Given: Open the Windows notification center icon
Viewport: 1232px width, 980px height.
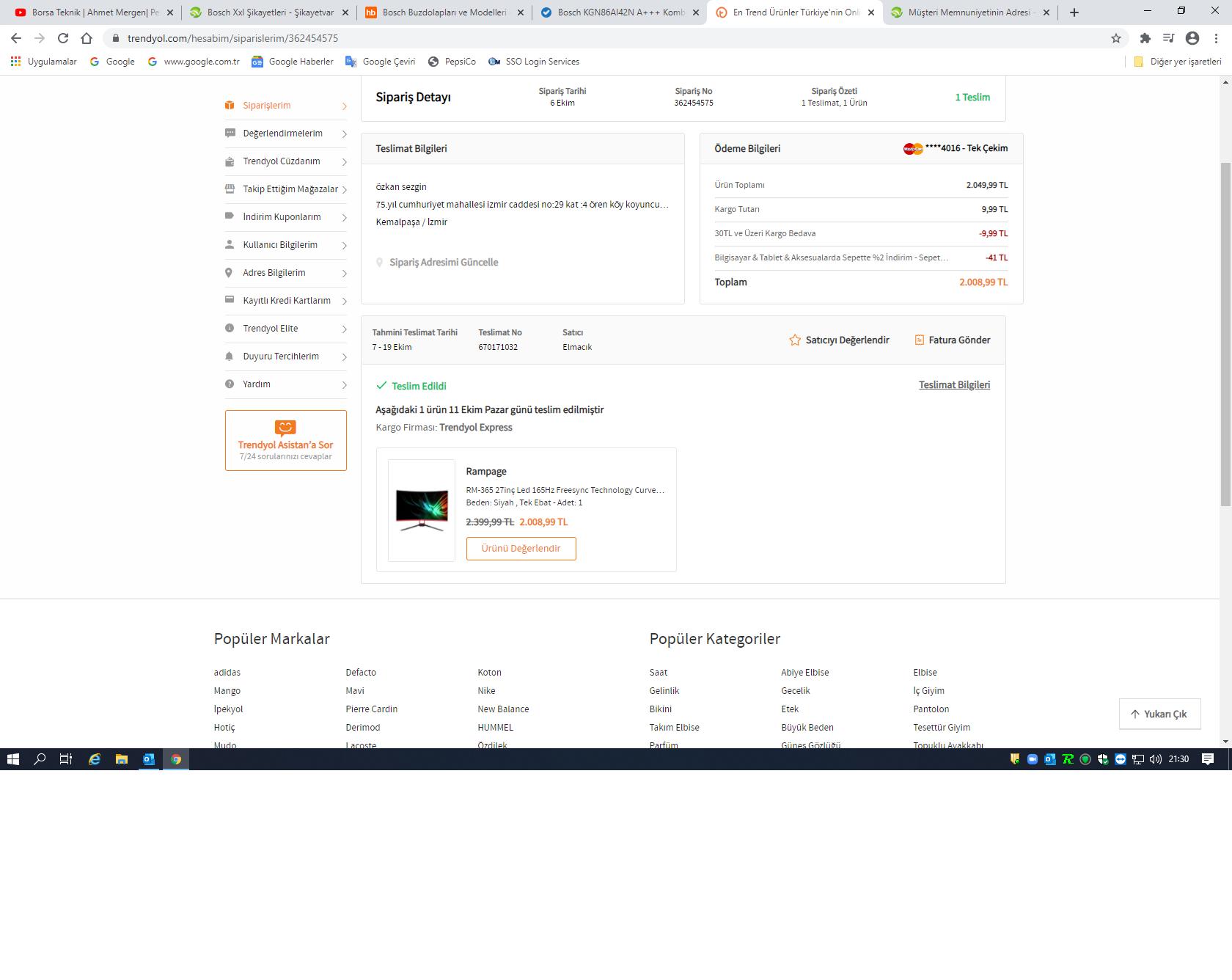Looking at the screenshot, I should click(1208, 759).
